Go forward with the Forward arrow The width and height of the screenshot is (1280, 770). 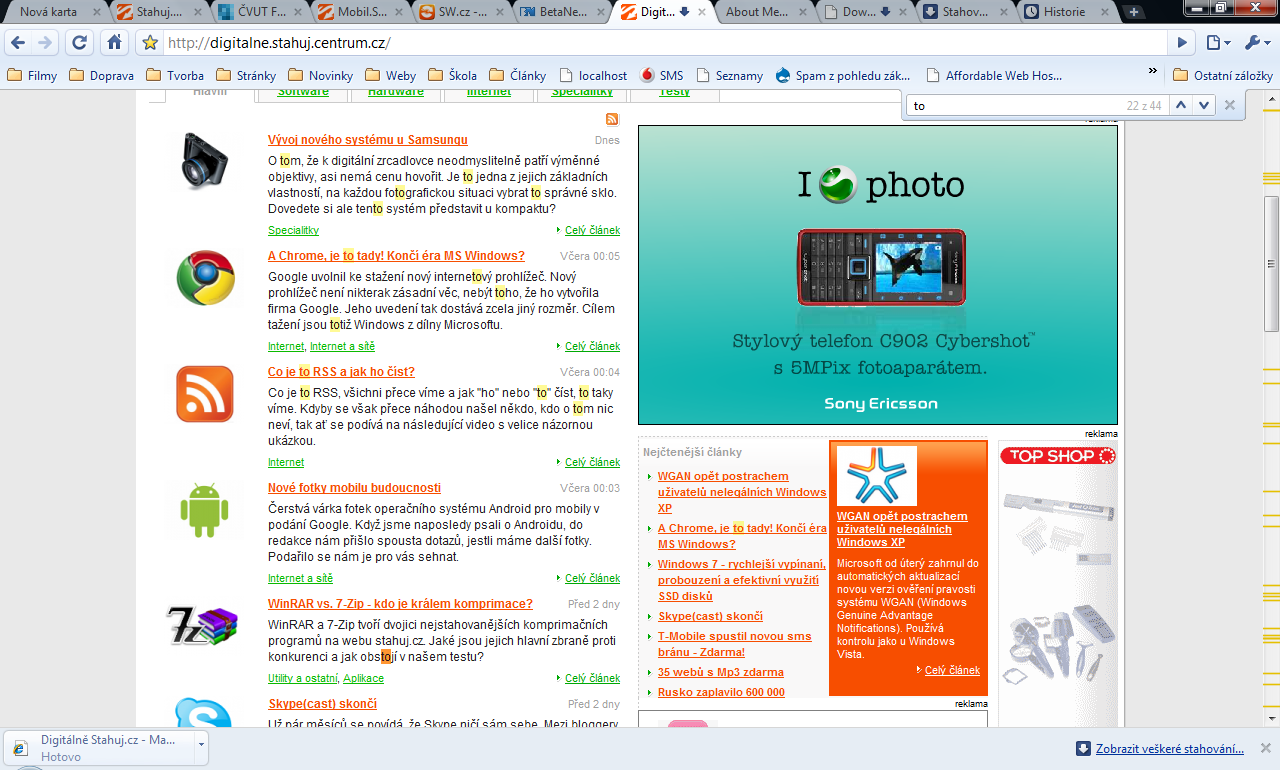click(x=45, y=43)
